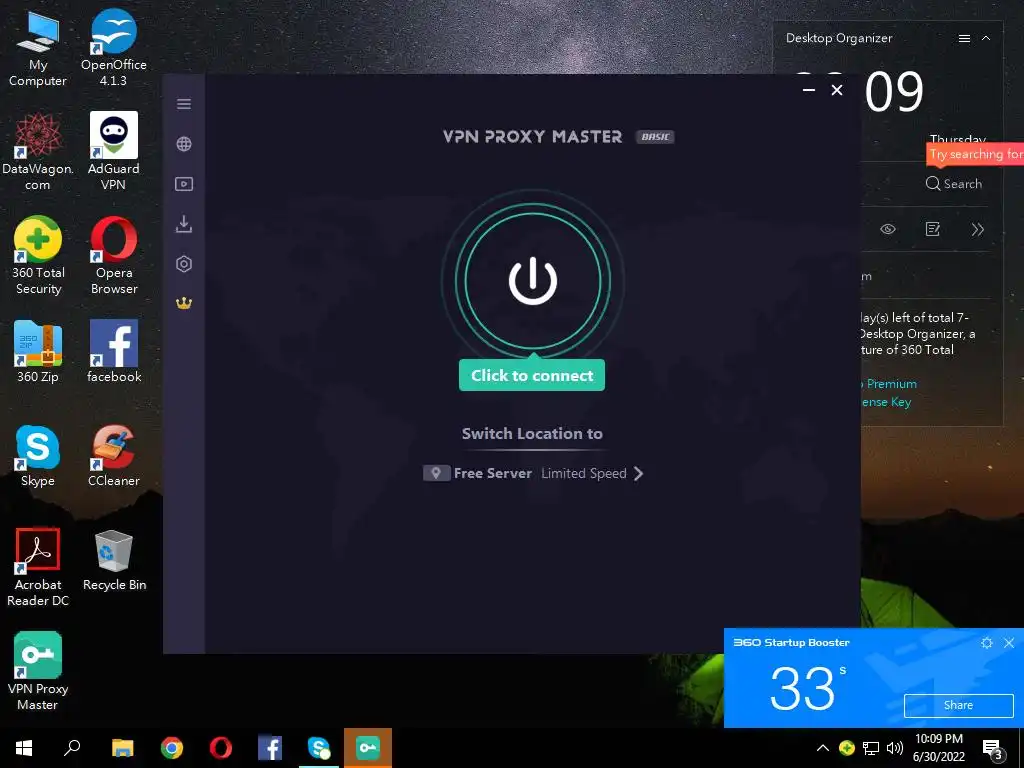Select the Acrobat Reader DC desktop icon
Viewport: 1024px width, 768px height.
tap(38, 568)
